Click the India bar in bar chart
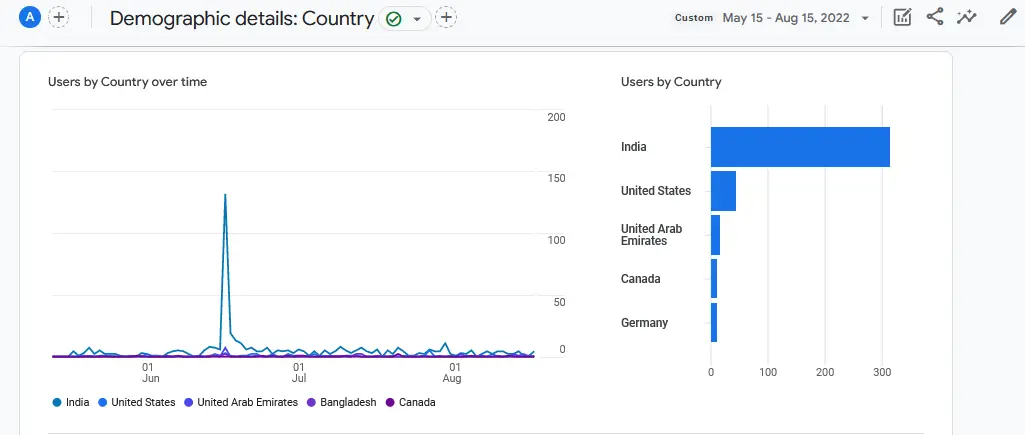This screenshot has height=435, width=1025. pyautogui.click(x=800, y=147)
